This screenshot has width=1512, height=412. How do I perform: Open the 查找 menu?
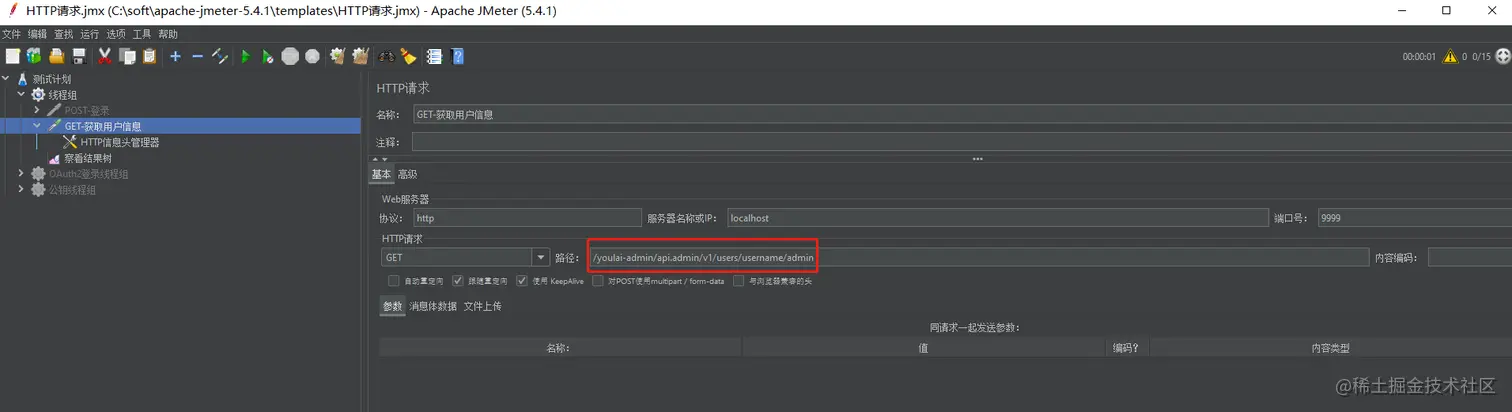(64, 34)
